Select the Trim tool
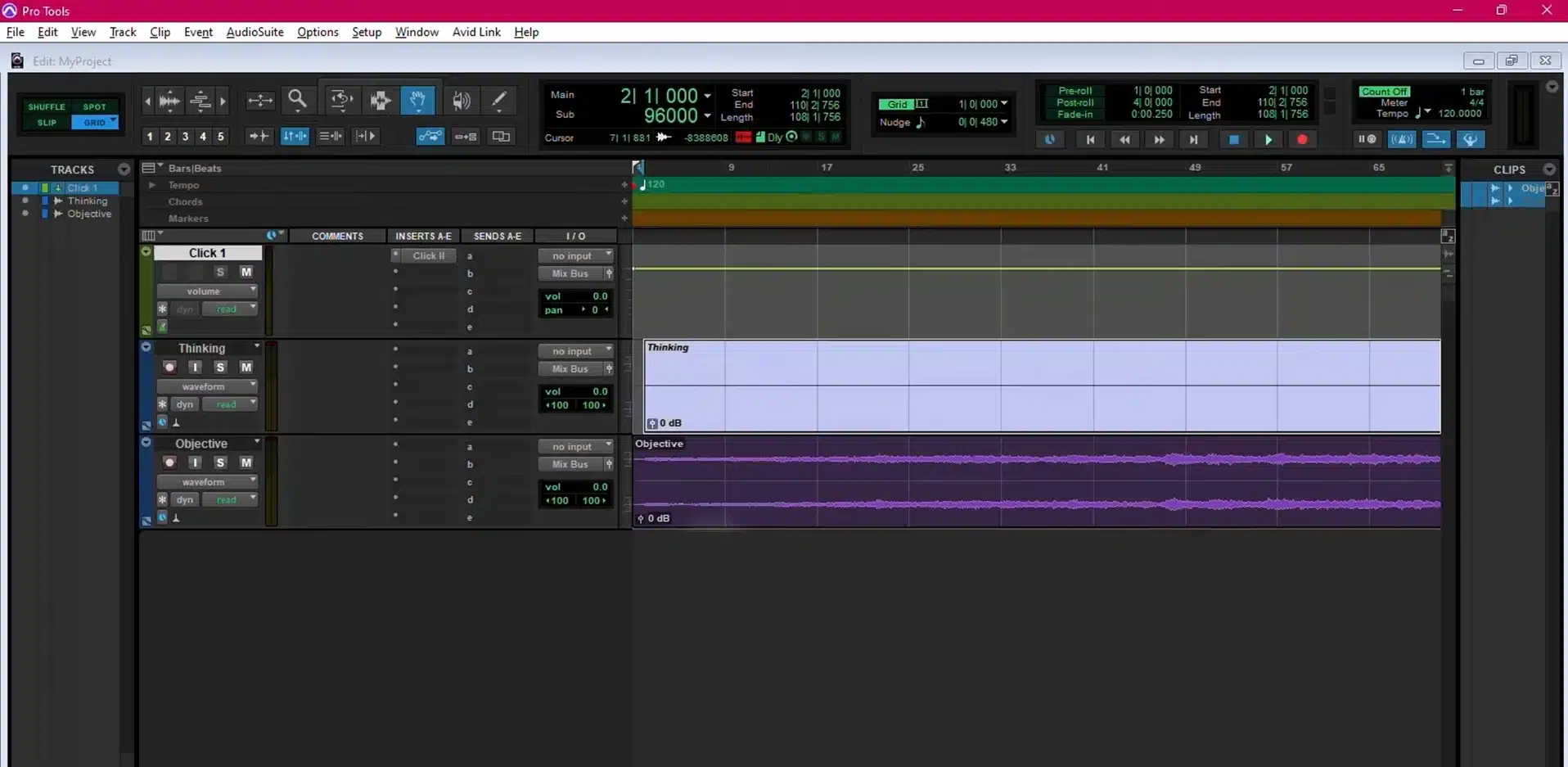Screen dimensions: 1568x767 [x=340, y=101]
